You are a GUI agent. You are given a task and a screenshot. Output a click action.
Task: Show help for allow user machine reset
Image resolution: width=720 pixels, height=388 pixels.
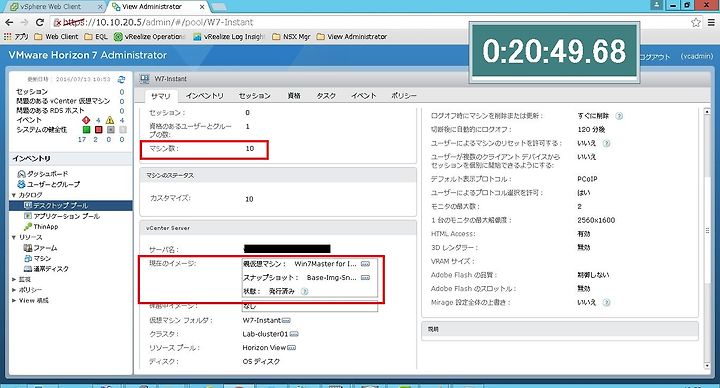[x=606, y=143]
